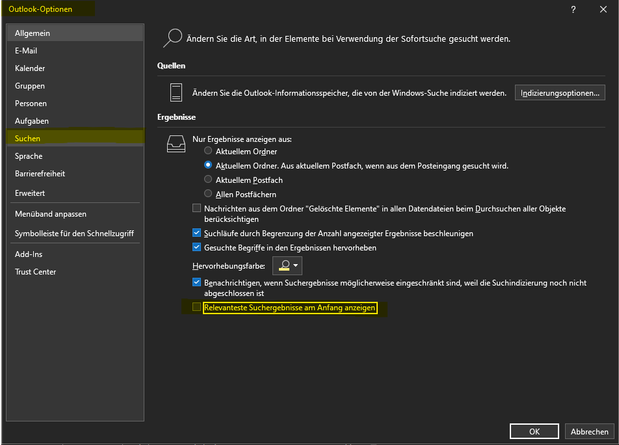
Task: Select Personen in the sidebar
Action: [x=75, y=103]
